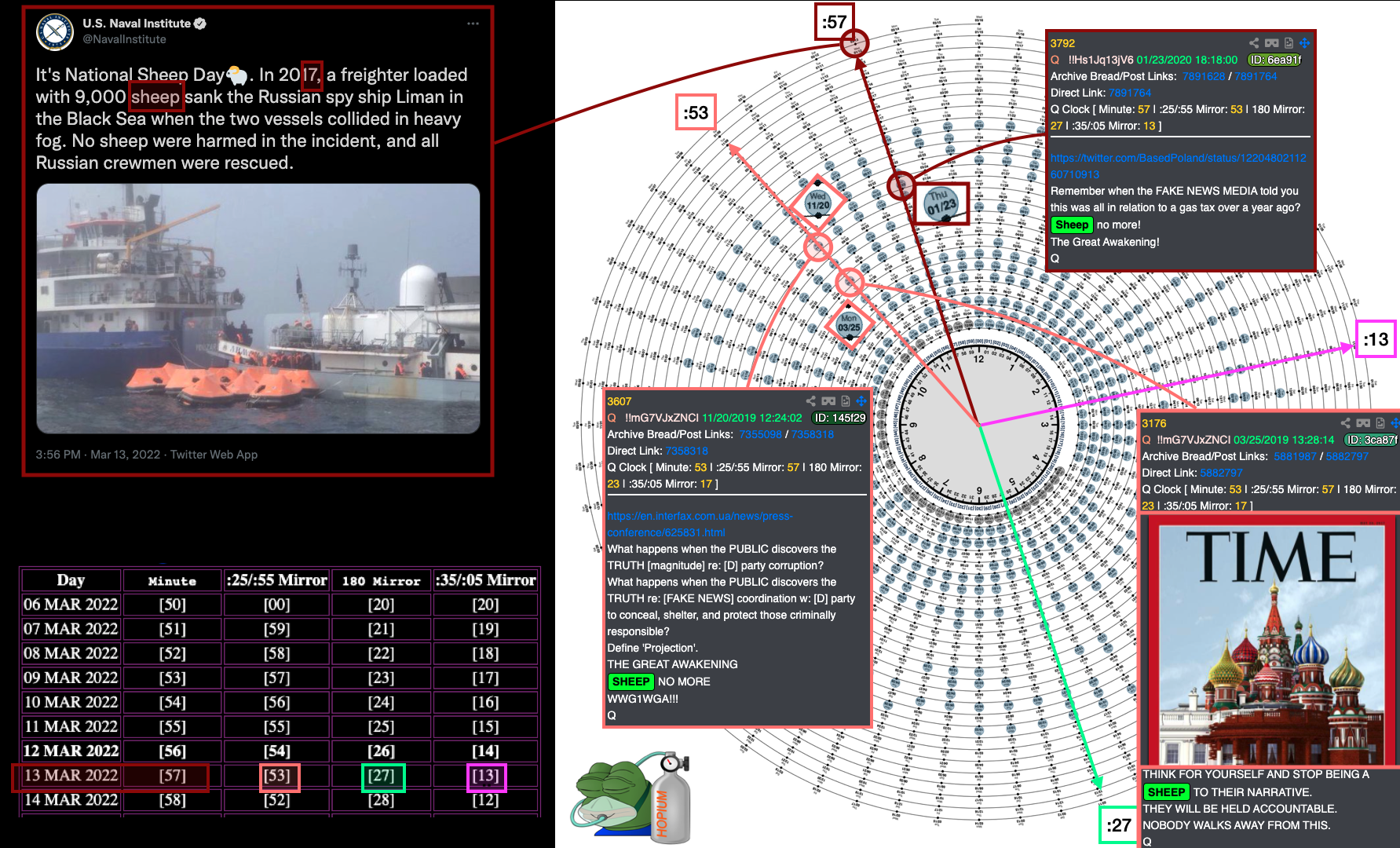
Task: Click post number 3607
Action: pyautogui.click(x=620, y=401)
